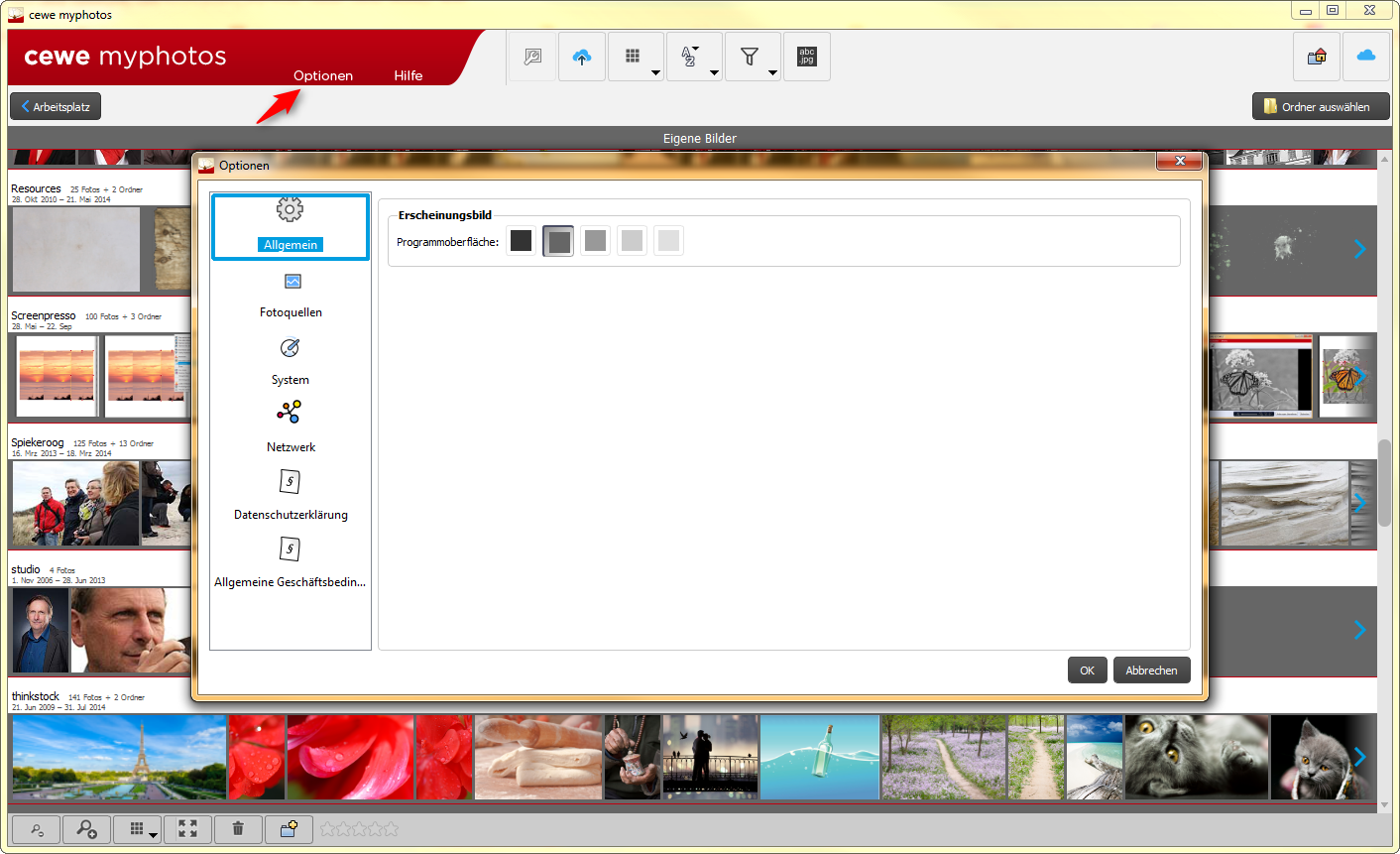1400x854 pixels.
Task: Expand the Spiekeroog row with blue chevron
Action: 1359,503
